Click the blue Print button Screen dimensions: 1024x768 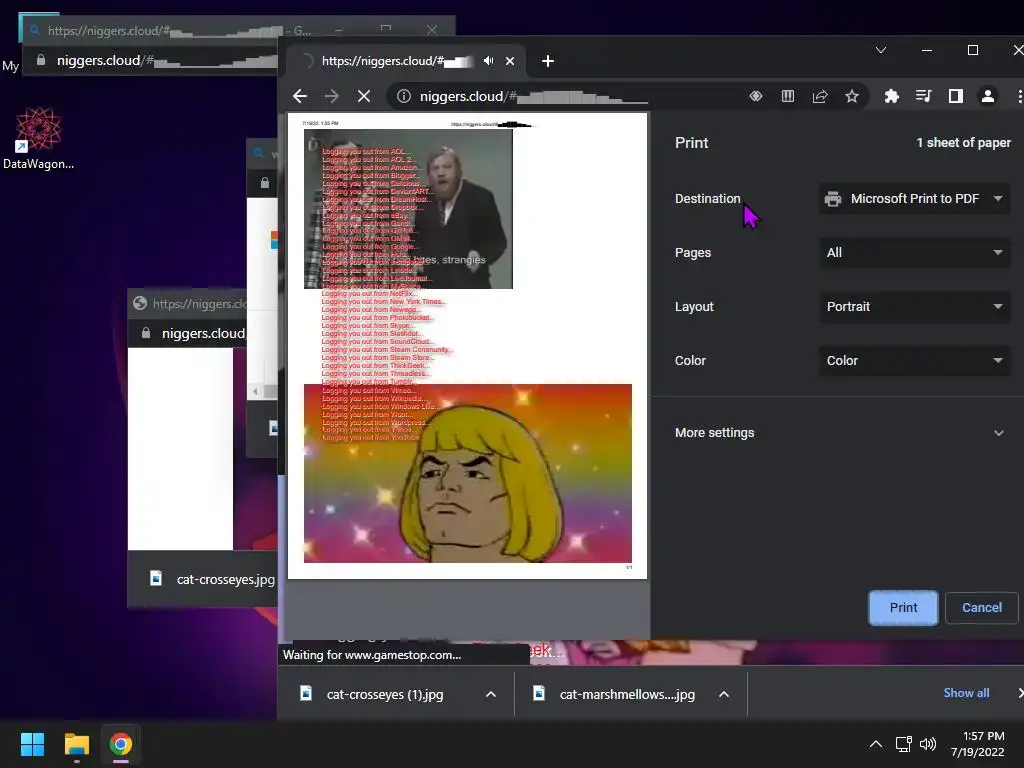point(903,608)
